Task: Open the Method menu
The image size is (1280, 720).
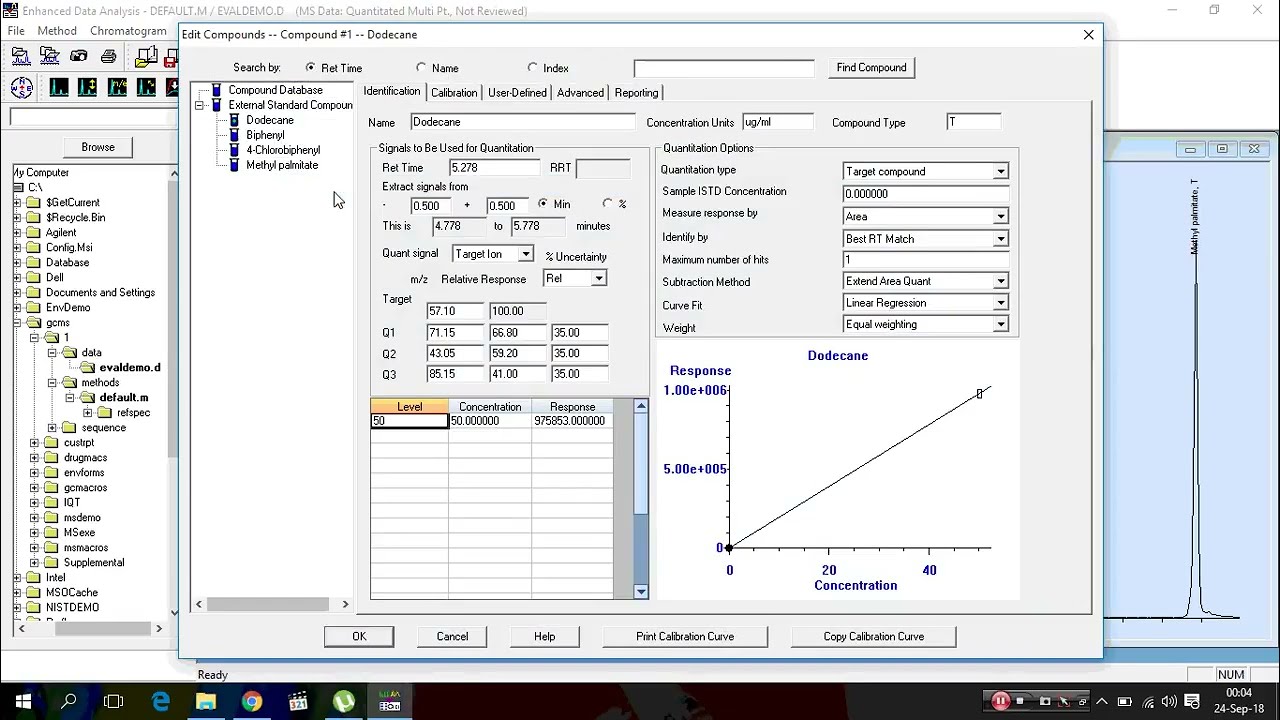Action: coord(57,31)
